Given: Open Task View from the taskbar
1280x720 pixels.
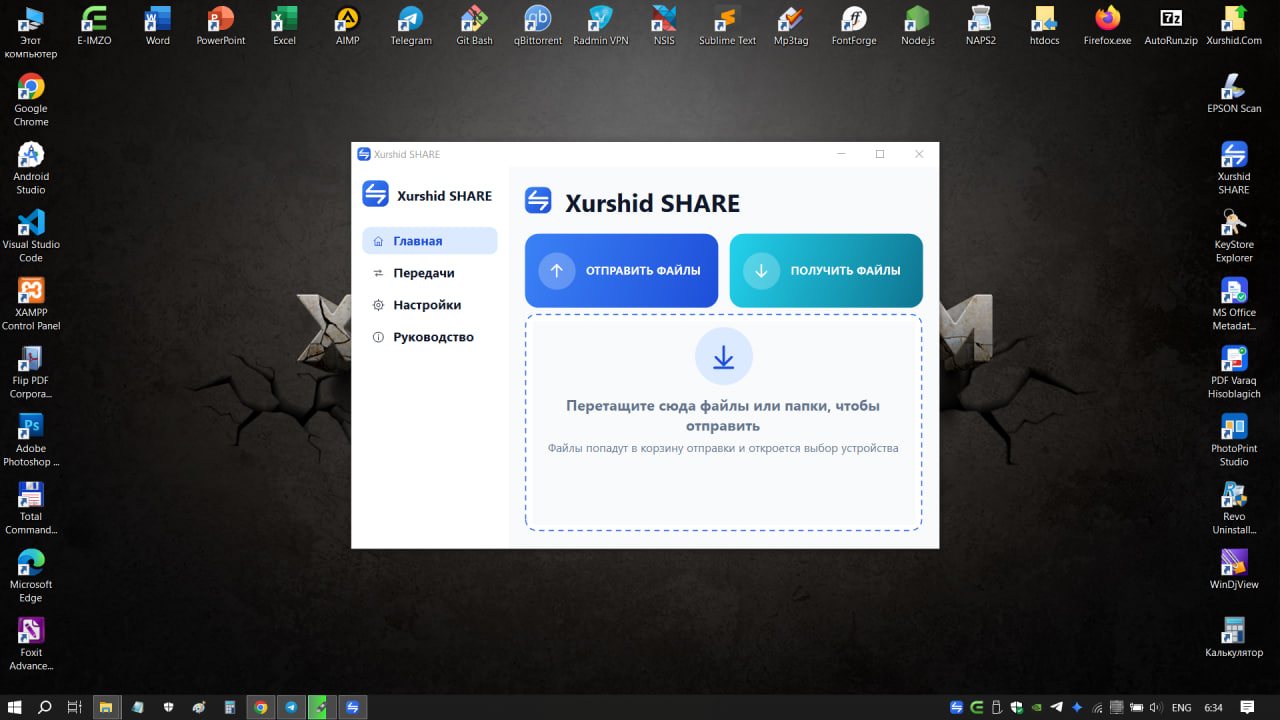Looking at the screenshot, I should point(74,707).
